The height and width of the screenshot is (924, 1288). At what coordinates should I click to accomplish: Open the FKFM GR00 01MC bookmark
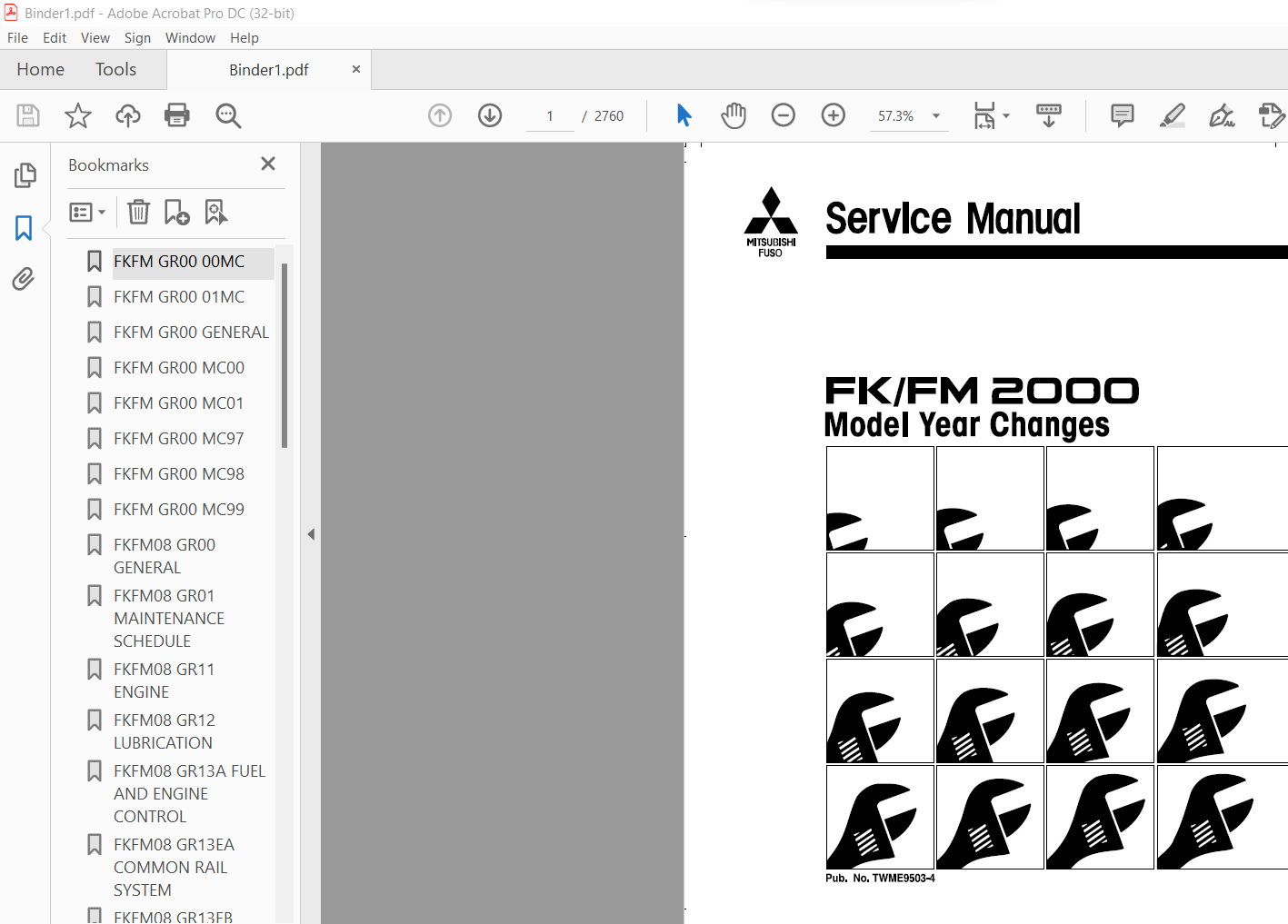tap(179, 297)
